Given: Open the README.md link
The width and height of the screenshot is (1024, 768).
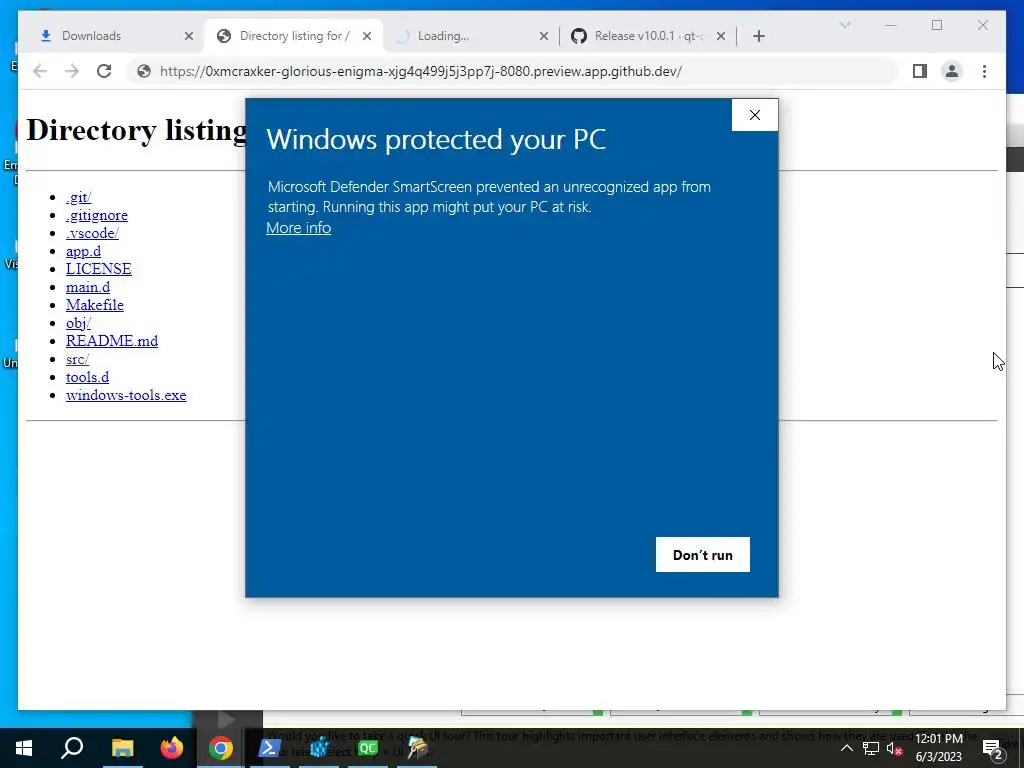Looking at the screenshot, I should pyautogui.click(x=112, y=341).
